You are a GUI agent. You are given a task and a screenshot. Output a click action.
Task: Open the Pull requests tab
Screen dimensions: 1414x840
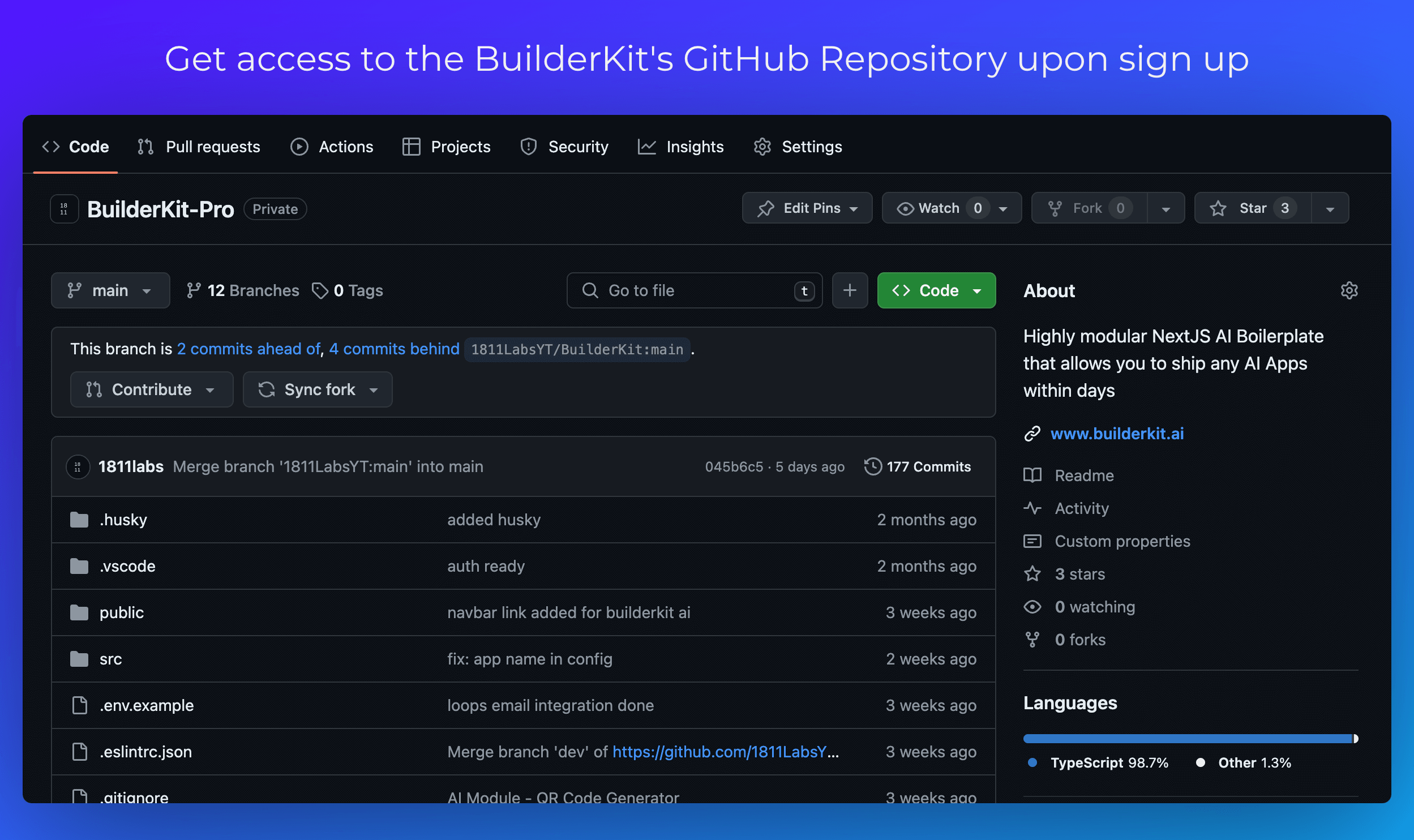click(x=199, y=147)
